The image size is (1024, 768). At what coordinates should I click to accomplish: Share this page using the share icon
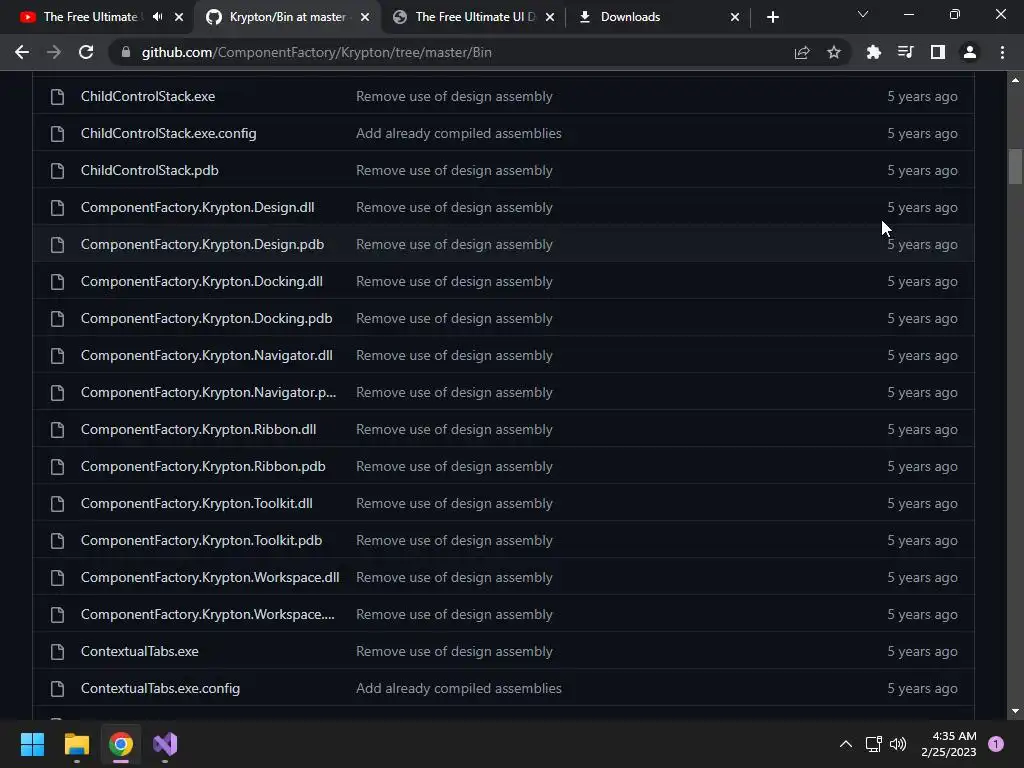click(802, 52)
